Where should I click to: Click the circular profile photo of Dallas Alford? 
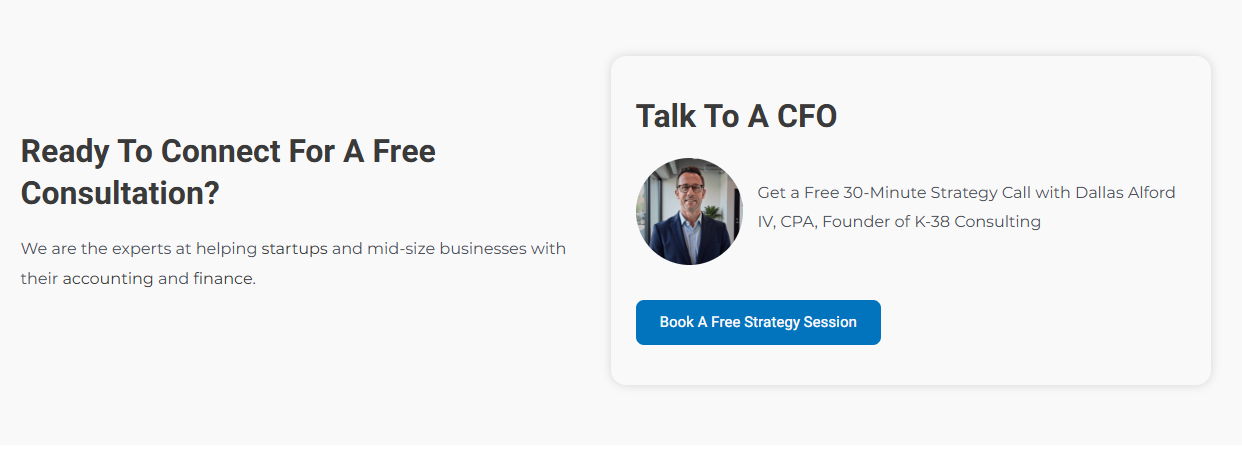click(x=689, y=211)
